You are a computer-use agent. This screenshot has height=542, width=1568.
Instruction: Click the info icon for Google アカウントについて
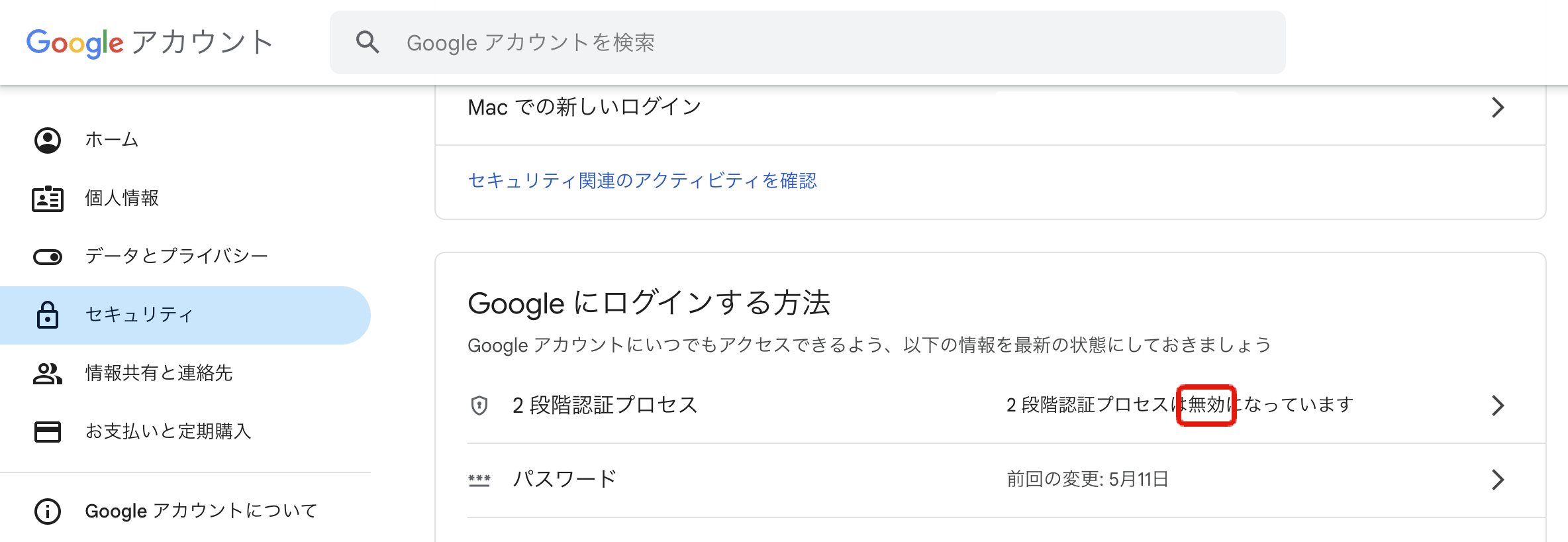point(47,510)
